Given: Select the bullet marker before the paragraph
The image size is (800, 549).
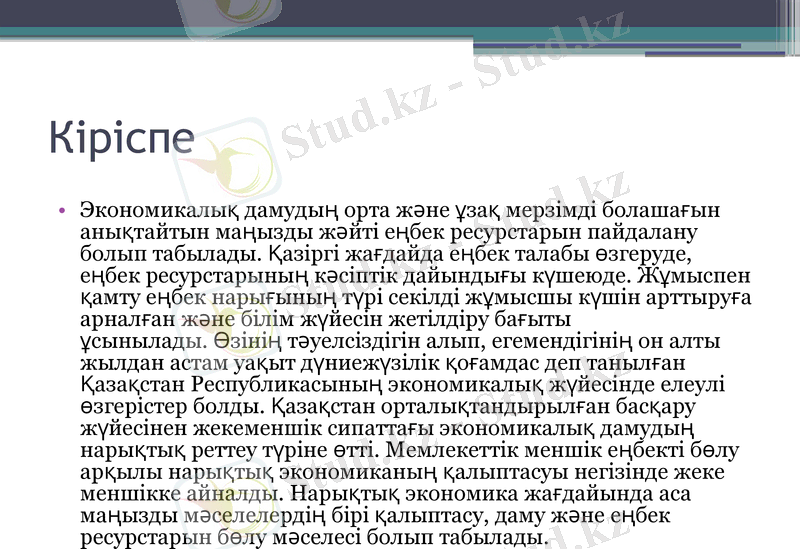Looking at the screenshot, I should pyautogui.click(x=62, y=210).
